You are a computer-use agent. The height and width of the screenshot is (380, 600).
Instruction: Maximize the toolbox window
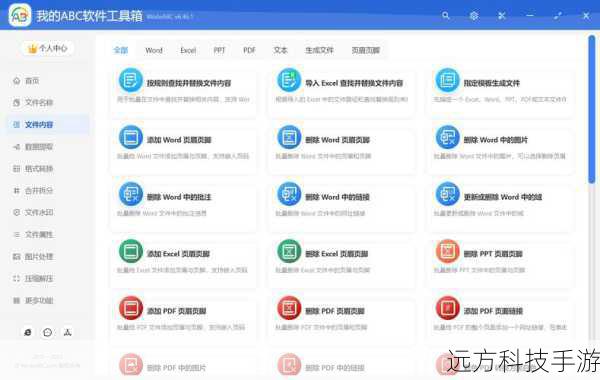click(558, 16)
